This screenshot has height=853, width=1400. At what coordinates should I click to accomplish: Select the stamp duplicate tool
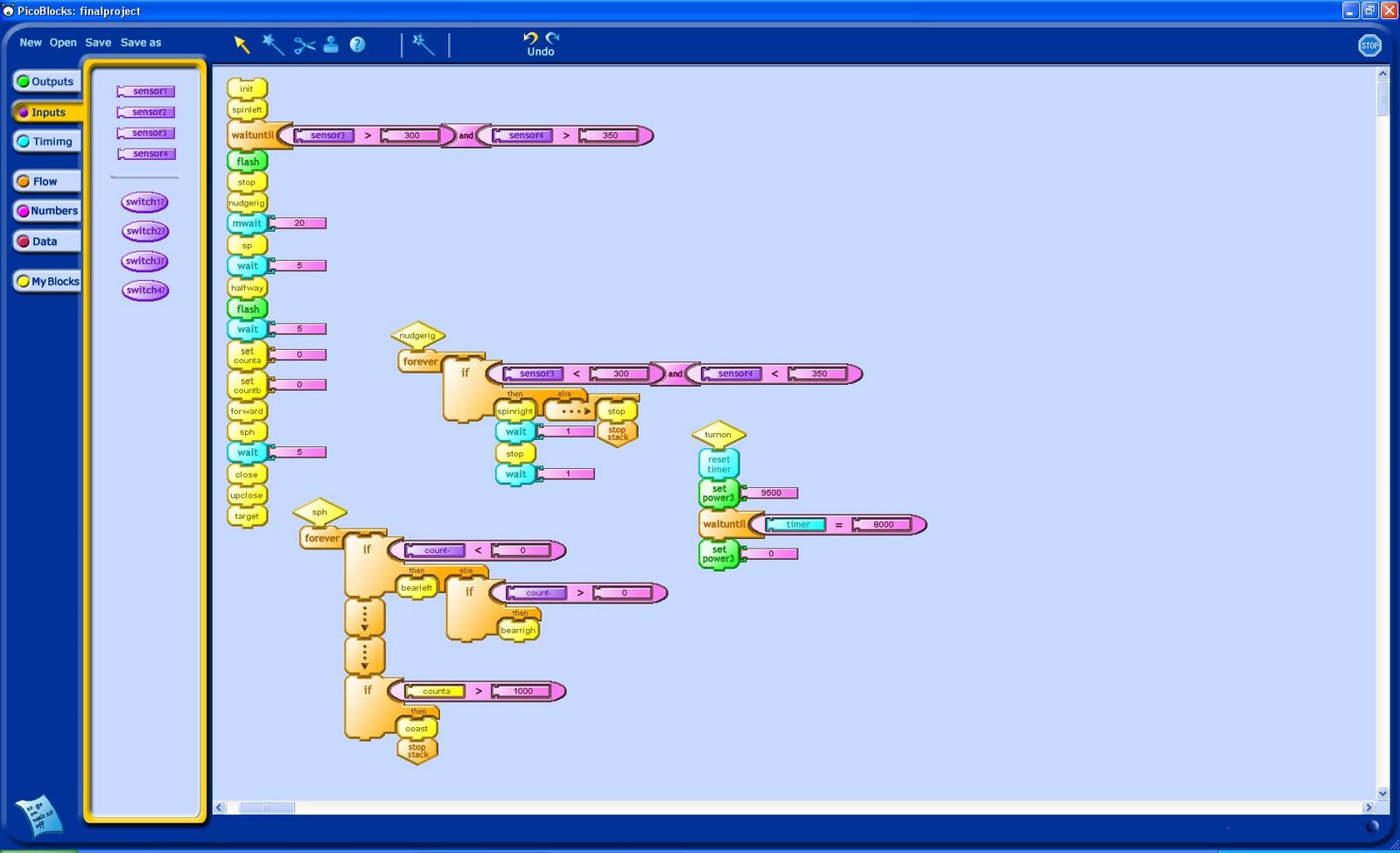pyautogui.click(x=331, y=45)
